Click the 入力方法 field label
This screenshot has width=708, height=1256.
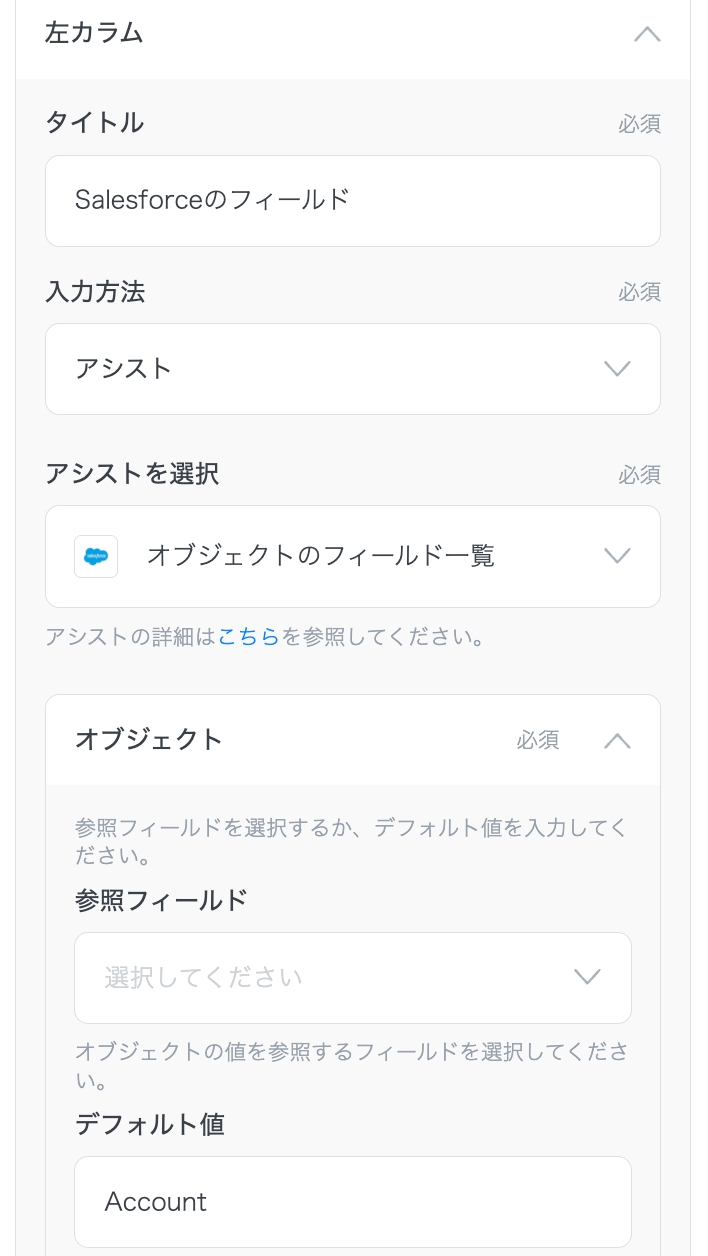tap(94, 292)
